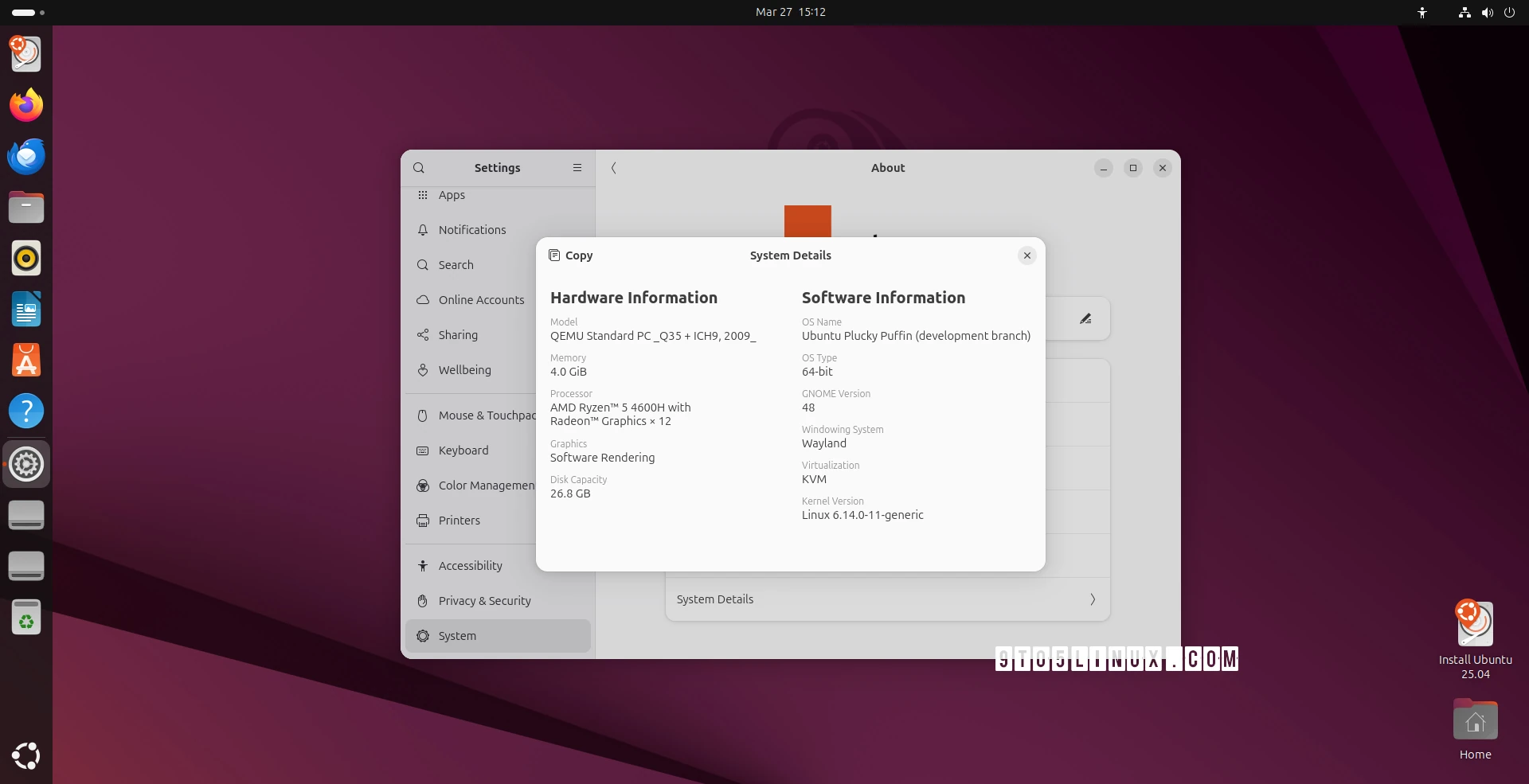Launch Thunderbird mail client
Screen dimensions: 1529x784
(25, 156)
